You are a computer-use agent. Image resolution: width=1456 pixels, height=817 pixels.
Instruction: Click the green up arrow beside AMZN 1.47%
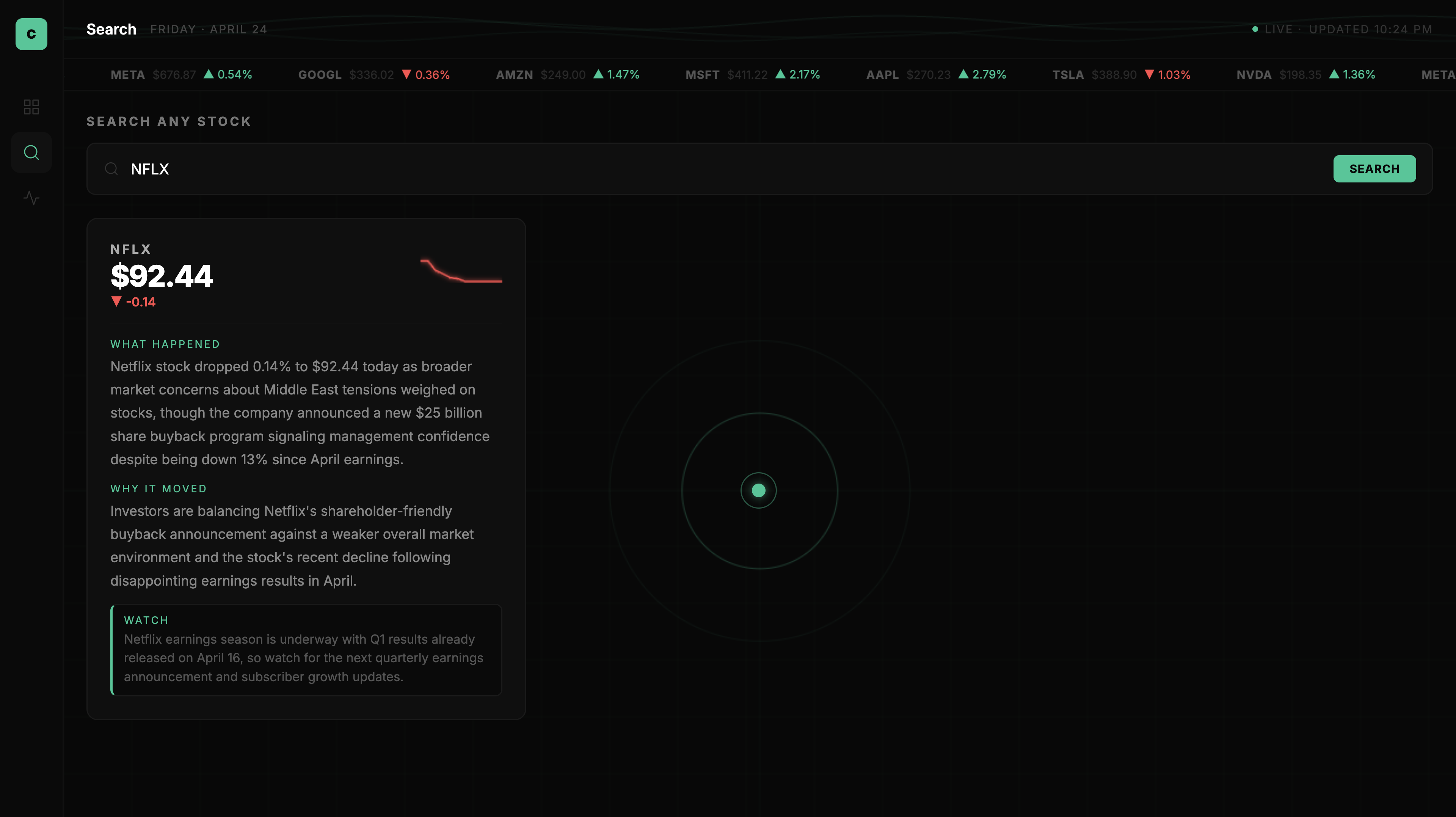598,74
